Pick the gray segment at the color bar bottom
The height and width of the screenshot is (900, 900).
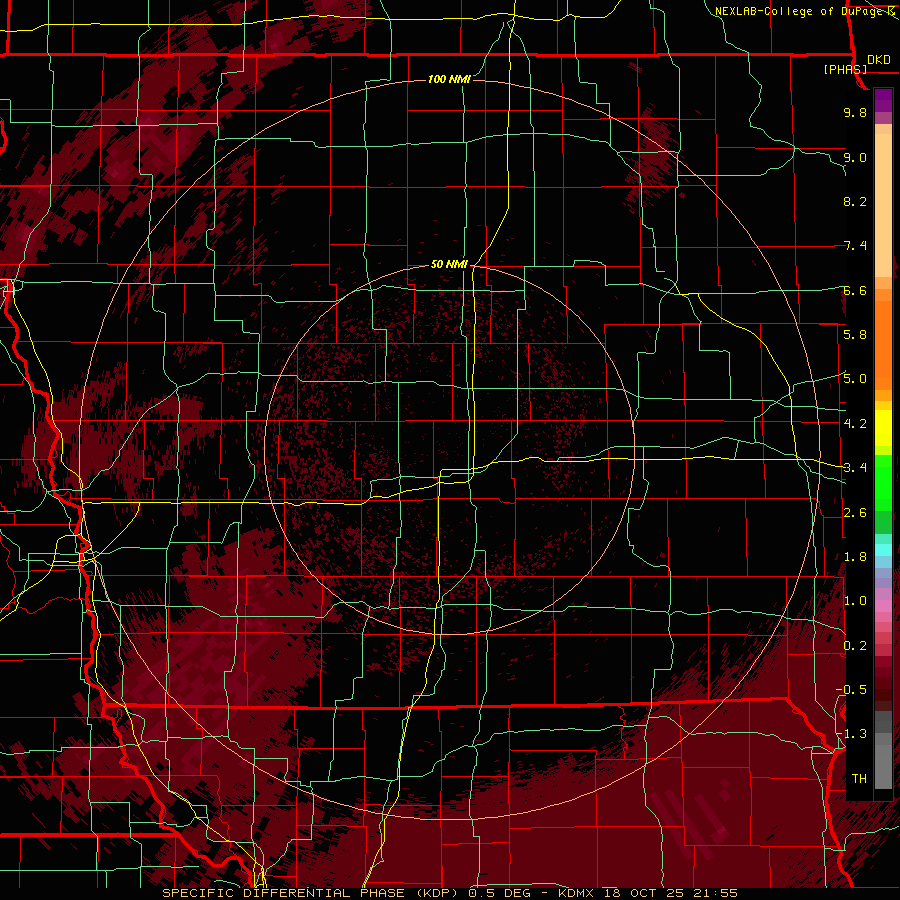[x=883, y=763]
